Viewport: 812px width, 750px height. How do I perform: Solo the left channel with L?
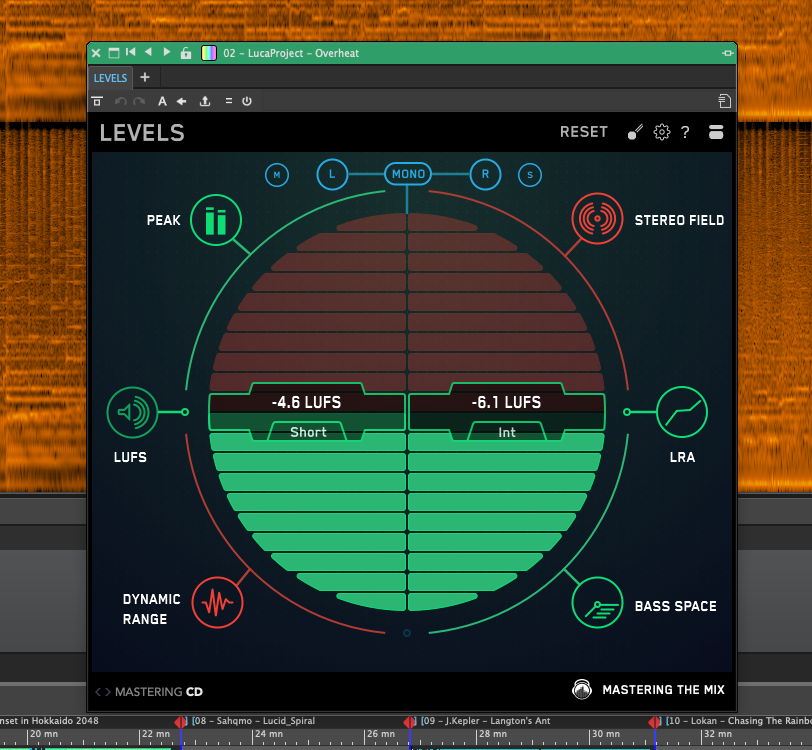332,175
